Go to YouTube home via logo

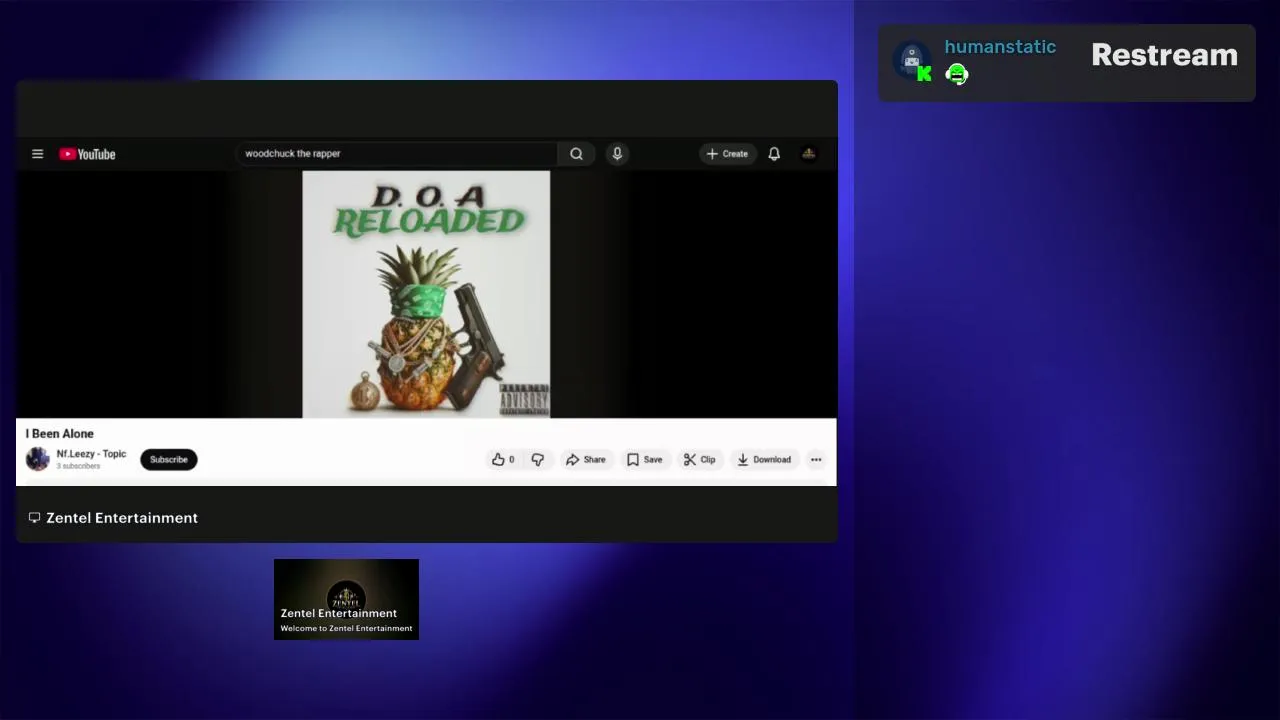[x=87, y=154]
